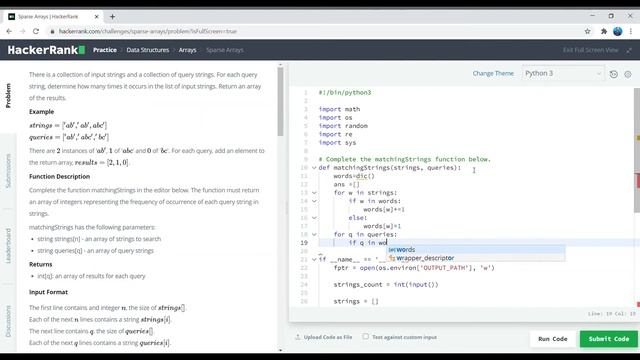Collapse the 'for w in strings' fold arrow

coord(314,193)
